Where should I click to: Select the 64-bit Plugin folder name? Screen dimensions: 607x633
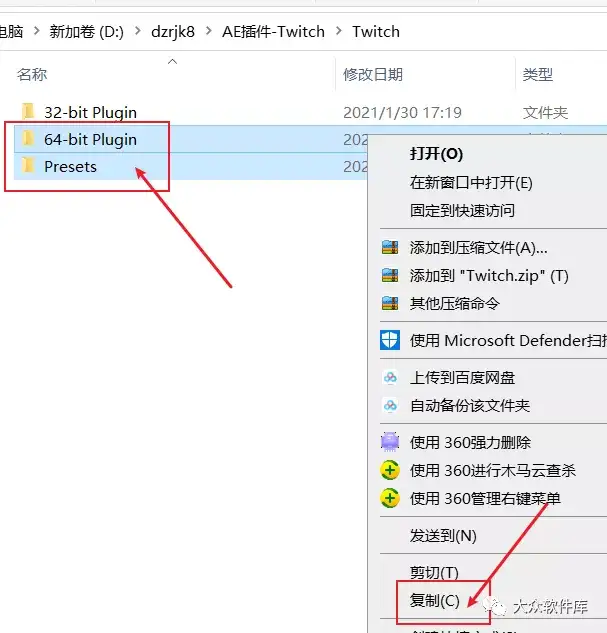tap(90, 139)
